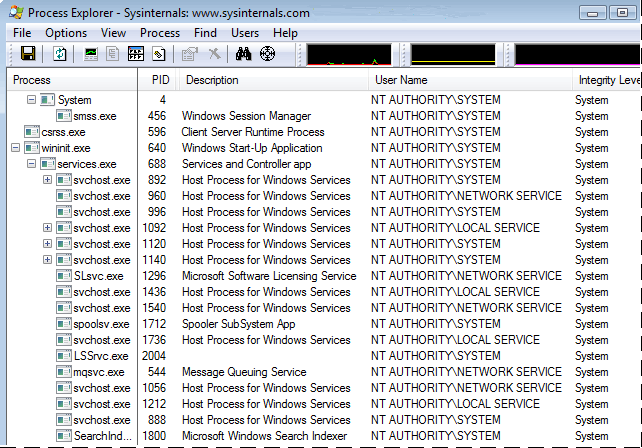The image size is (642, 448).
Task: Click the Refresh Now toolbar icon
Action: pos(60,53)
